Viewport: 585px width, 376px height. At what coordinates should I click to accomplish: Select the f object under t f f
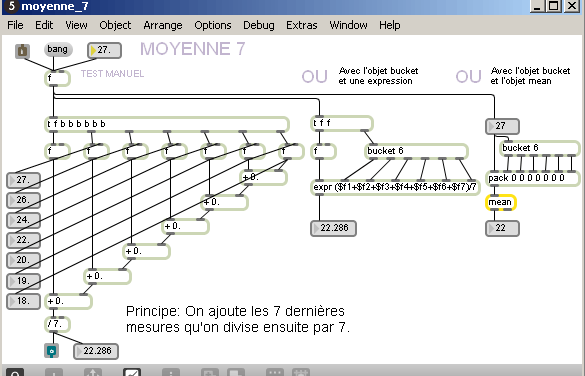pyautogui.click(x=323, y=151)
